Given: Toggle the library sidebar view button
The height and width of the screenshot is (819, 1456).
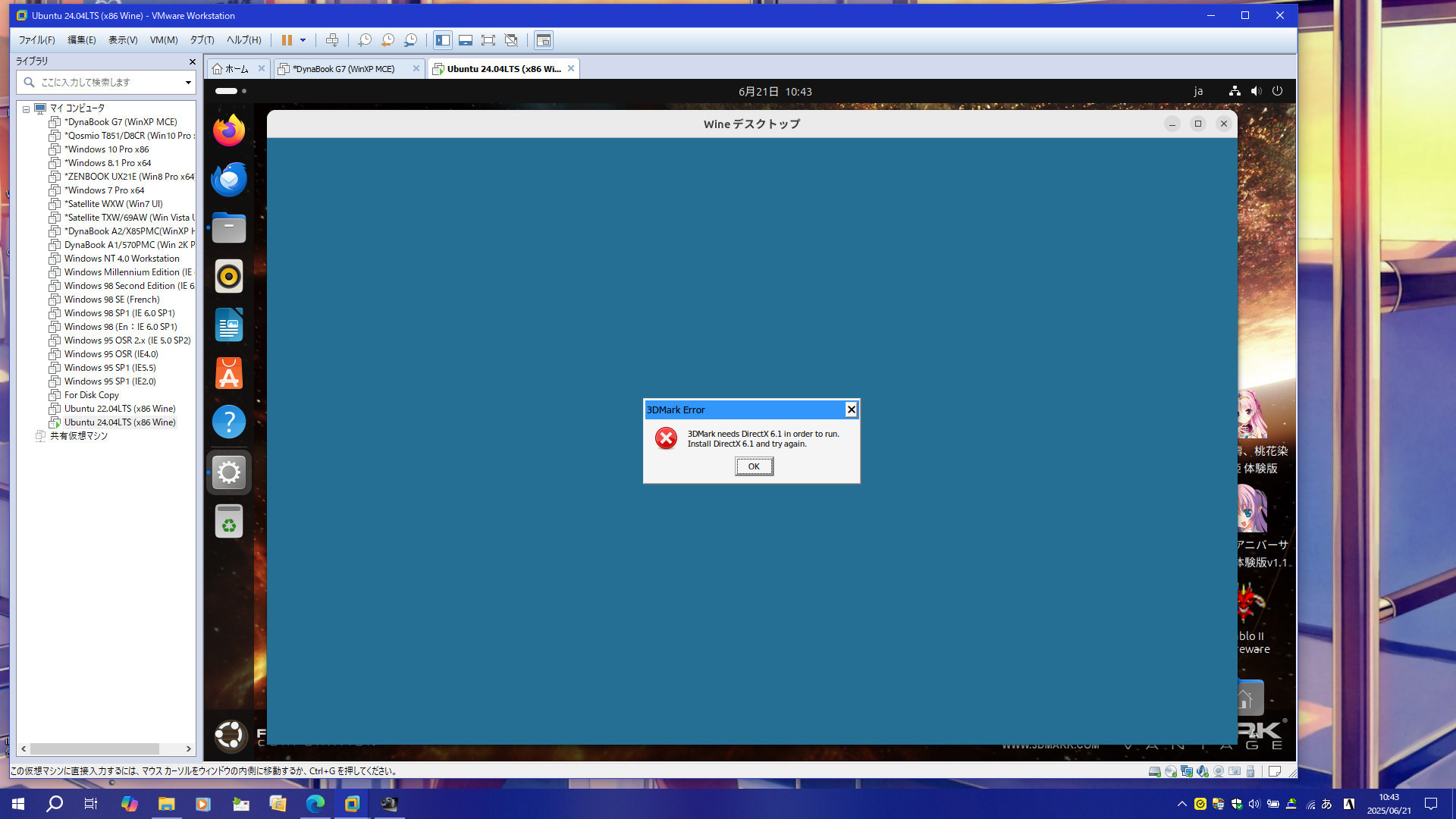Looking at the screenshot, I should pos(443,40).
